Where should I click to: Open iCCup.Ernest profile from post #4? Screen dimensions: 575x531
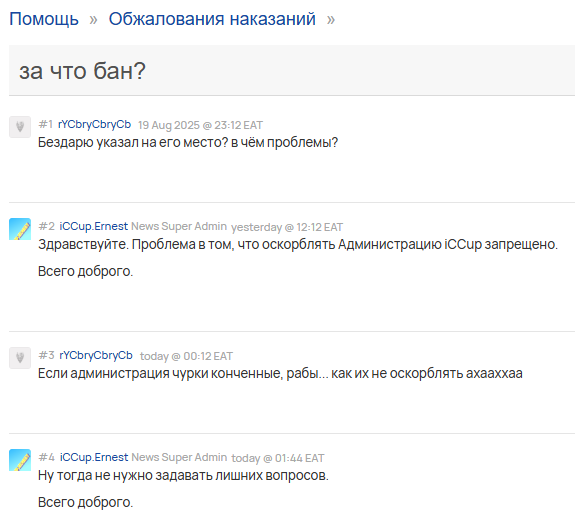tap(94, 457)
